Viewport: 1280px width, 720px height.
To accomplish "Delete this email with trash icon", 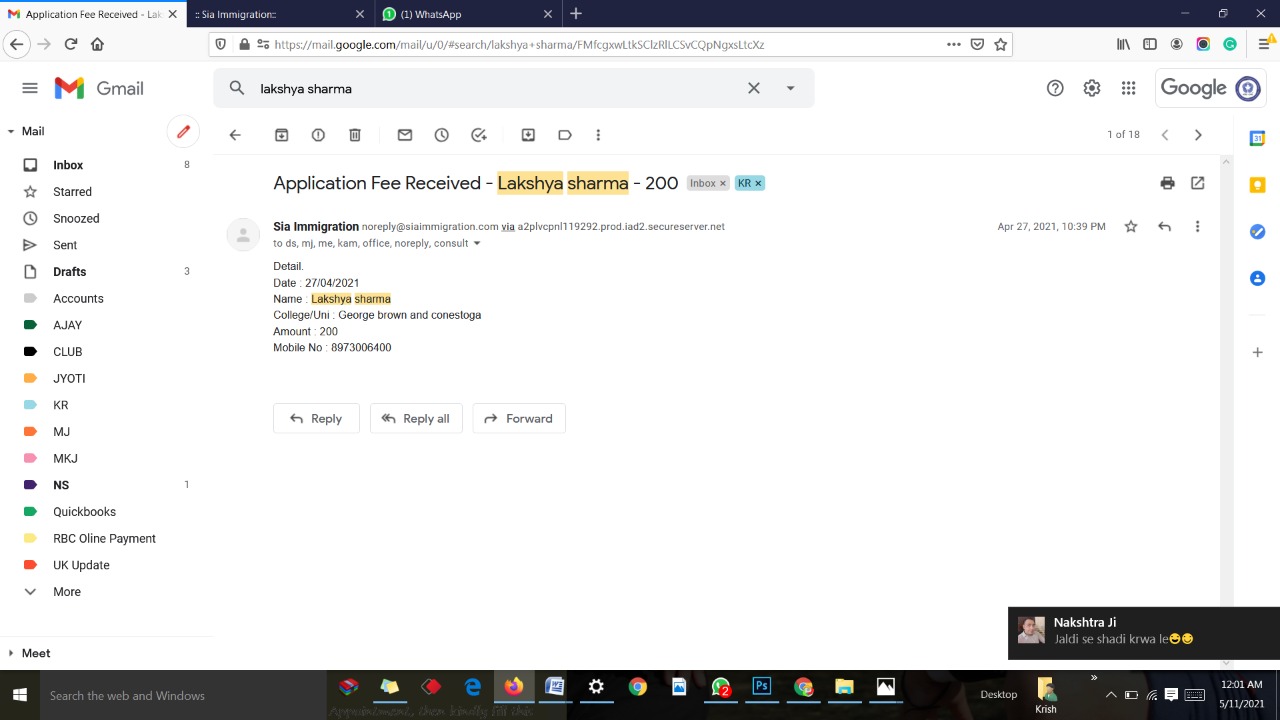I will [355, 135].
